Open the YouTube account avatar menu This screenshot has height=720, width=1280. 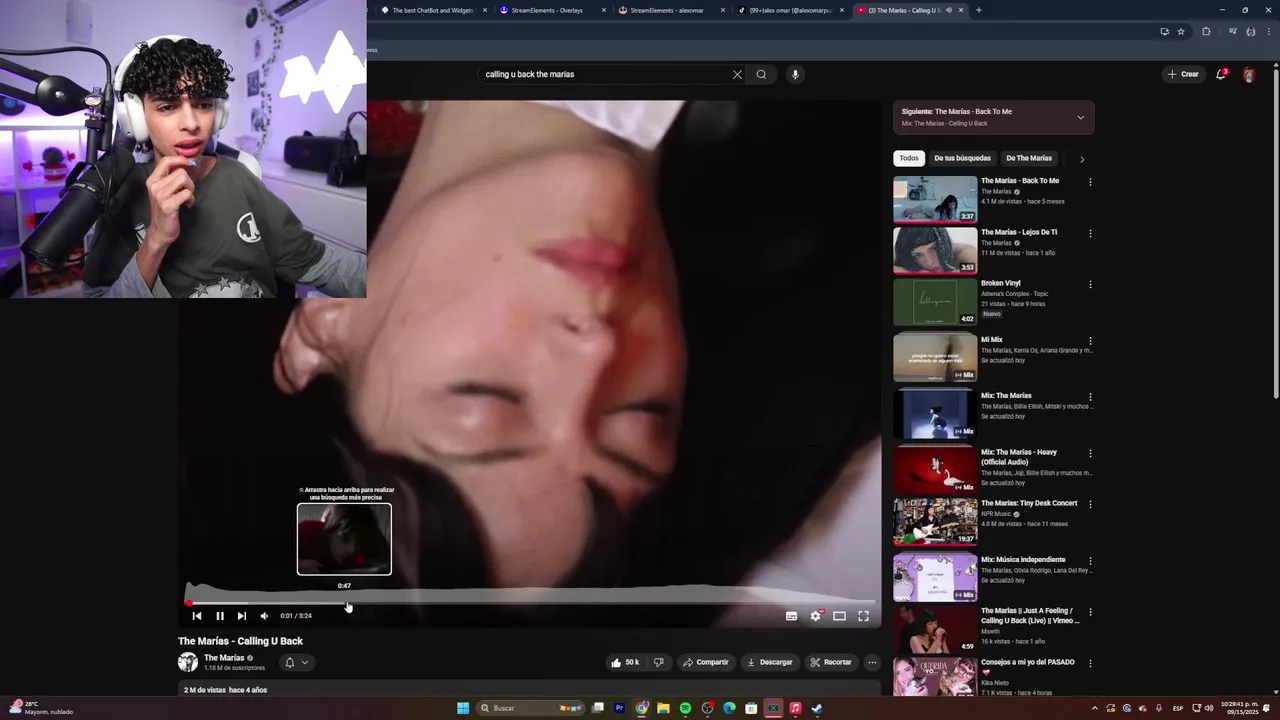pos(1249,75)
